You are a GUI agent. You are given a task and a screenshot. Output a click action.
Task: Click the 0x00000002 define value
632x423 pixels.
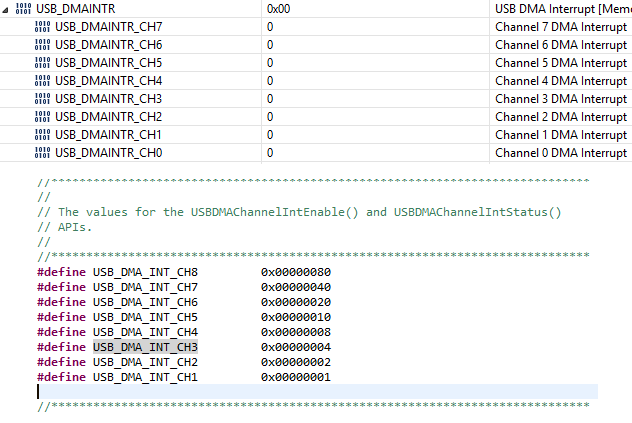pyautogui.click(x=296, y=362)
